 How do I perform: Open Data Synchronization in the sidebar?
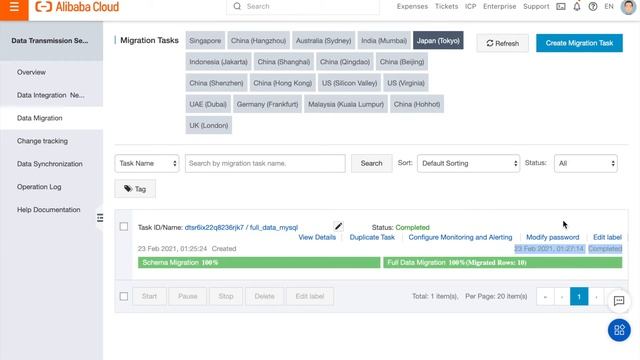[x=51, y=164]
